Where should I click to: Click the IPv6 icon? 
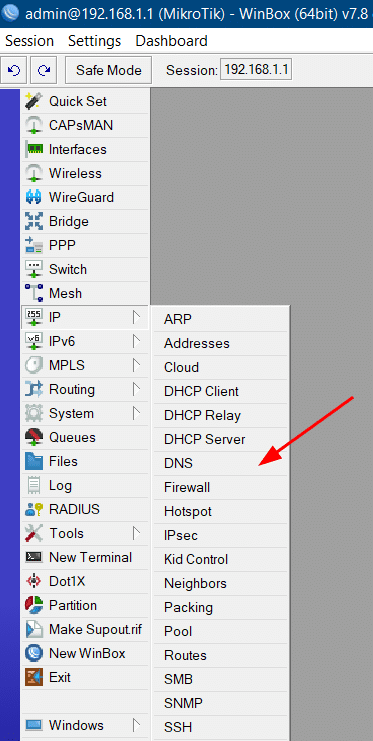(34, 341)
